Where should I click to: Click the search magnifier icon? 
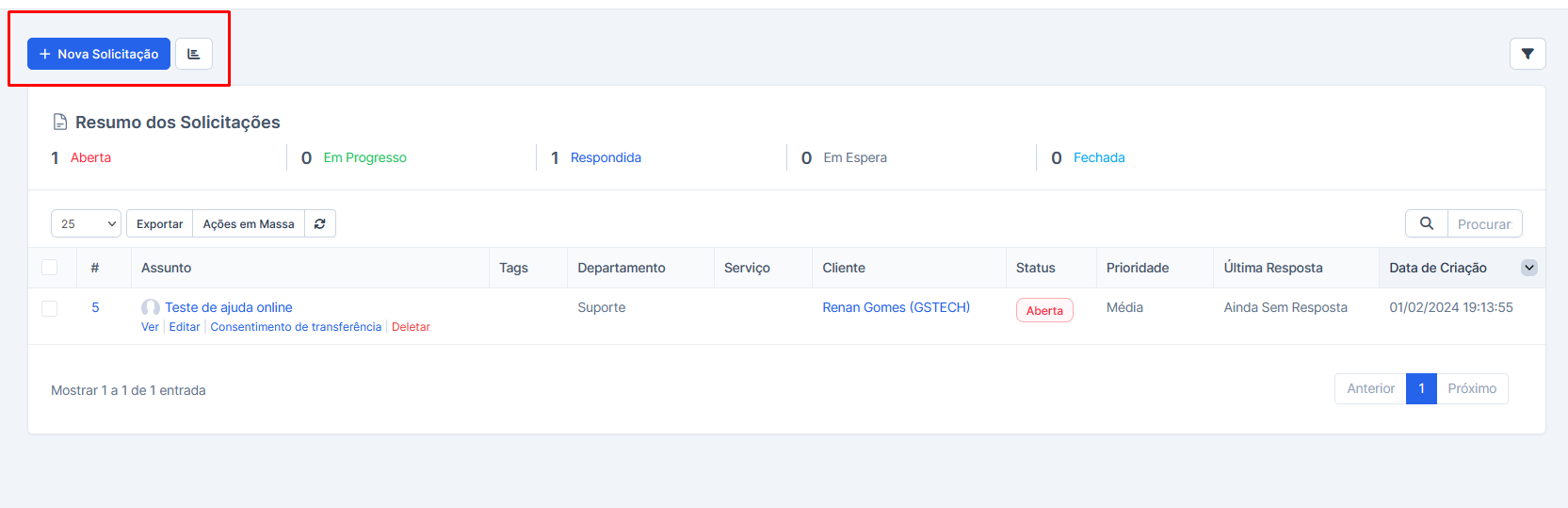tap(1427, 223)
